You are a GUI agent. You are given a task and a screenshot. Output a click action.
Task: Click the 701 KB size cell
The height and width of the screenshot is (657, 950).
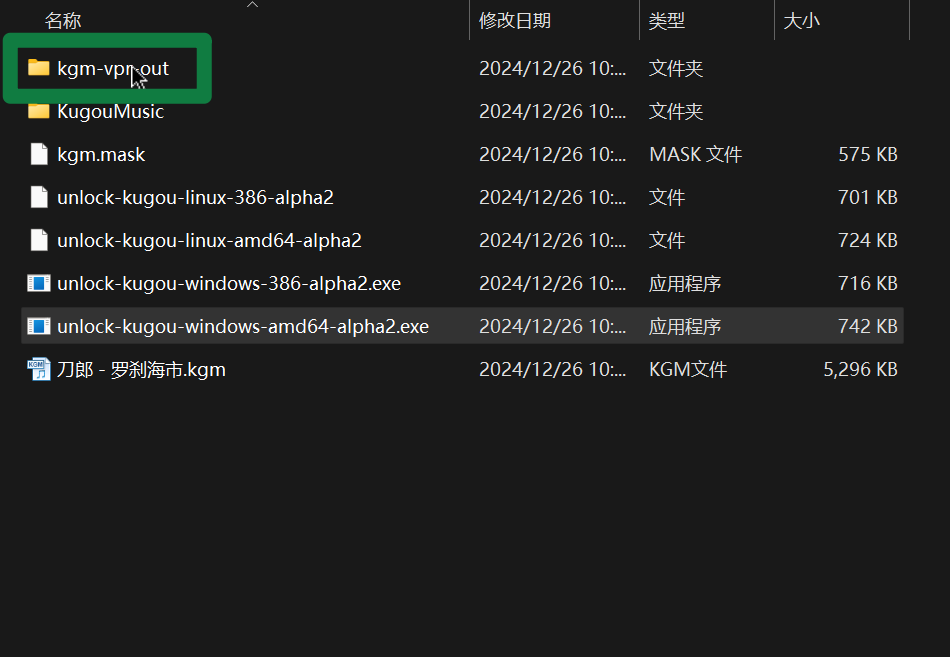coord(868,198)
